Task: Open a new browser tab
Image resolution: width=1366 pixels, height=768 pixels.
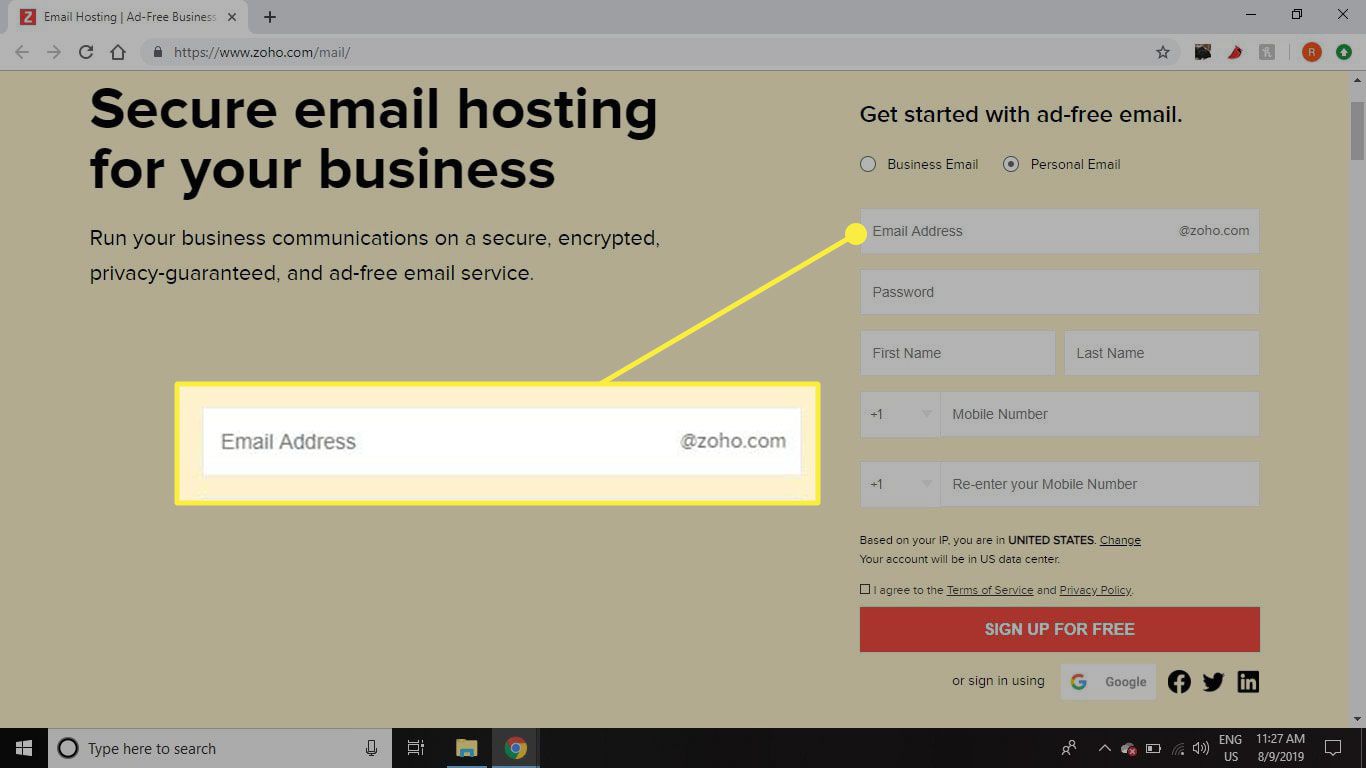Action: coord(270,17)
